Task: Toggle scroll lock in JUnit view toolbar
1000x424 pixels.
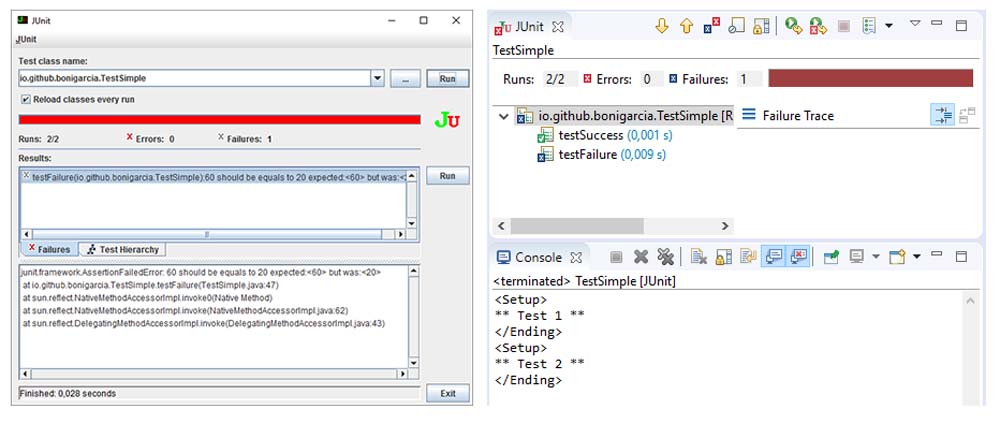Action: (761, 26)
